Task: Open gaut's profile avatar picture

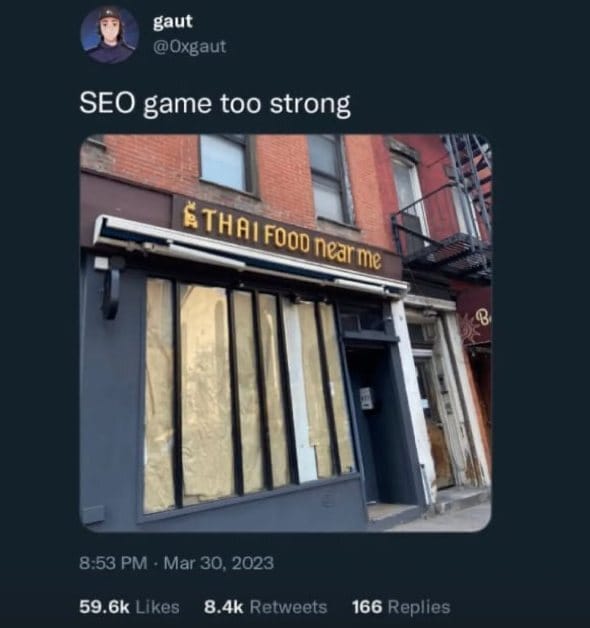Action: tap(109, 35)
